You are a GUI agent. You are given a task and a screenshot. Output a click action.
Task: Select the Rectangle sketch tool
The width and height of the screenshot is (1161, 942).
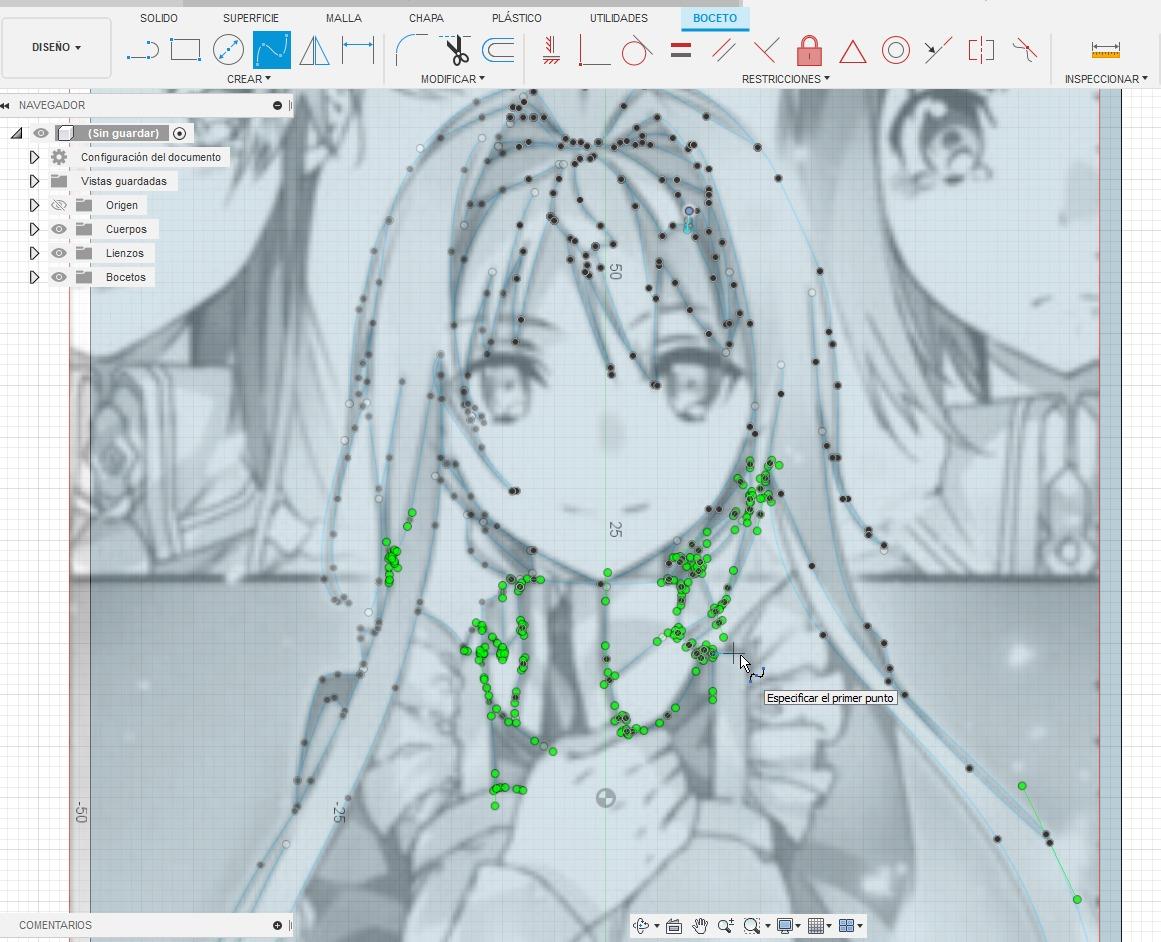(185, 50)
